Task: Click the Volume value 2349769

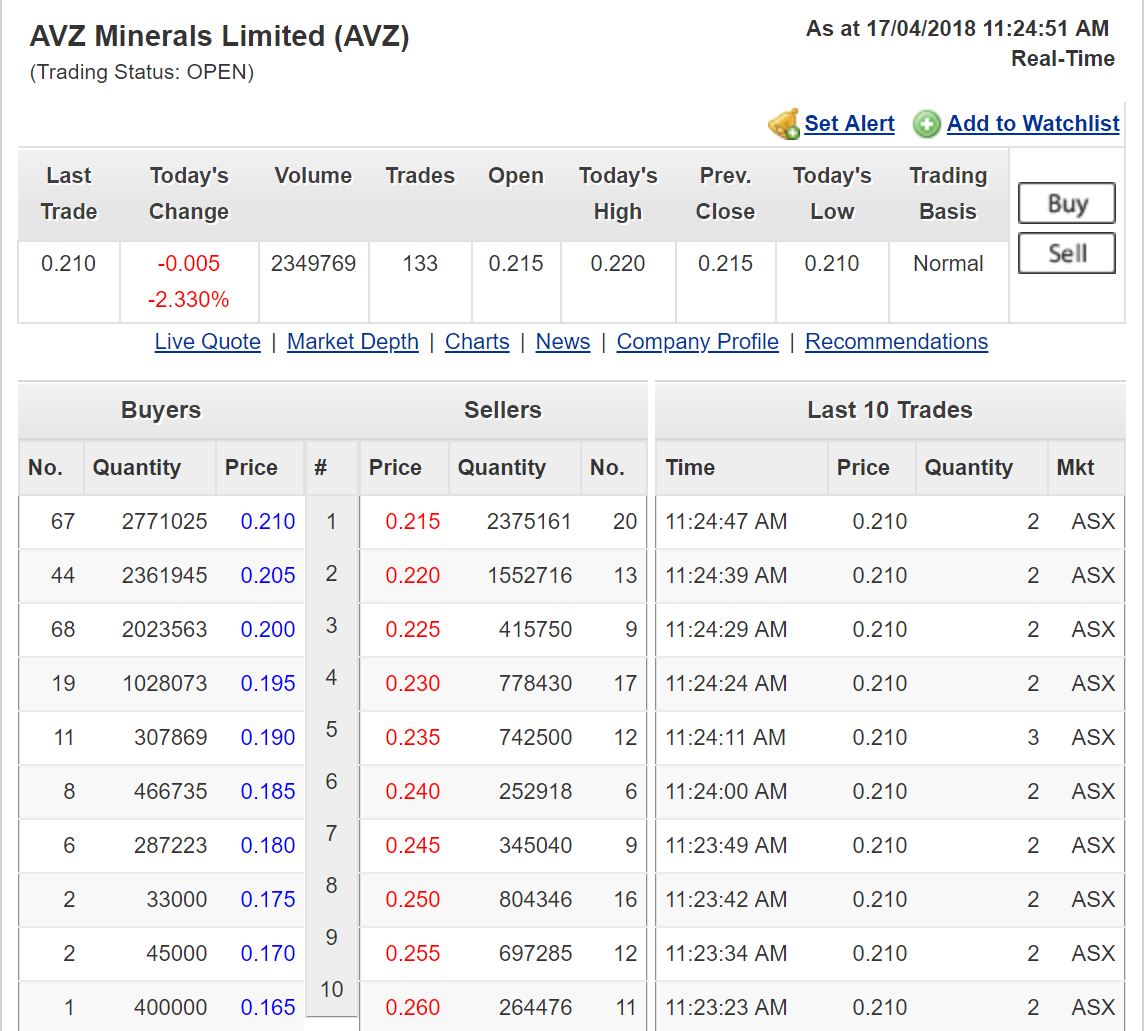Action: coord(313,263)
